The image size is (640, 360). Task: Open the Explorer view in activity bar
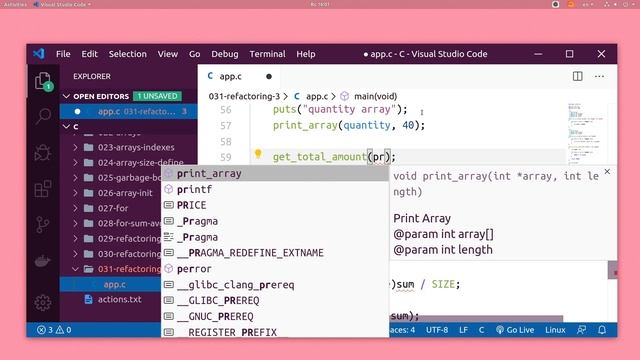(x=43, y=81)
